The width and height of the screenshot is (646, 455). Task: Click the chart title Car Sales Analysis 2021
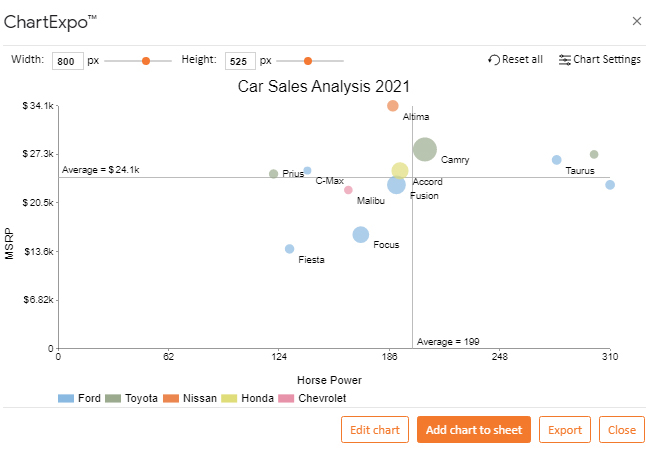pos(323,87)
